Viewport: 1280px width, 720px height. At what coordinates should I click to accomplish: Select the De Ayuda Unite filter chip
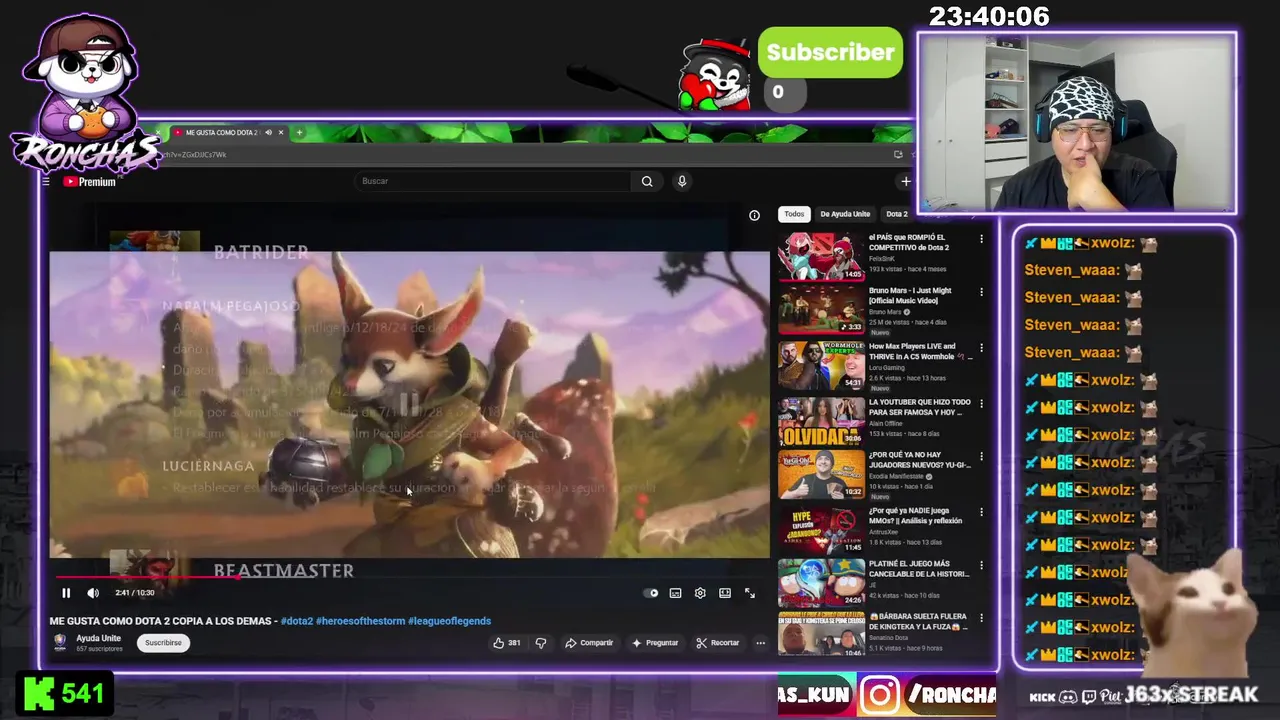coord(845,214)
